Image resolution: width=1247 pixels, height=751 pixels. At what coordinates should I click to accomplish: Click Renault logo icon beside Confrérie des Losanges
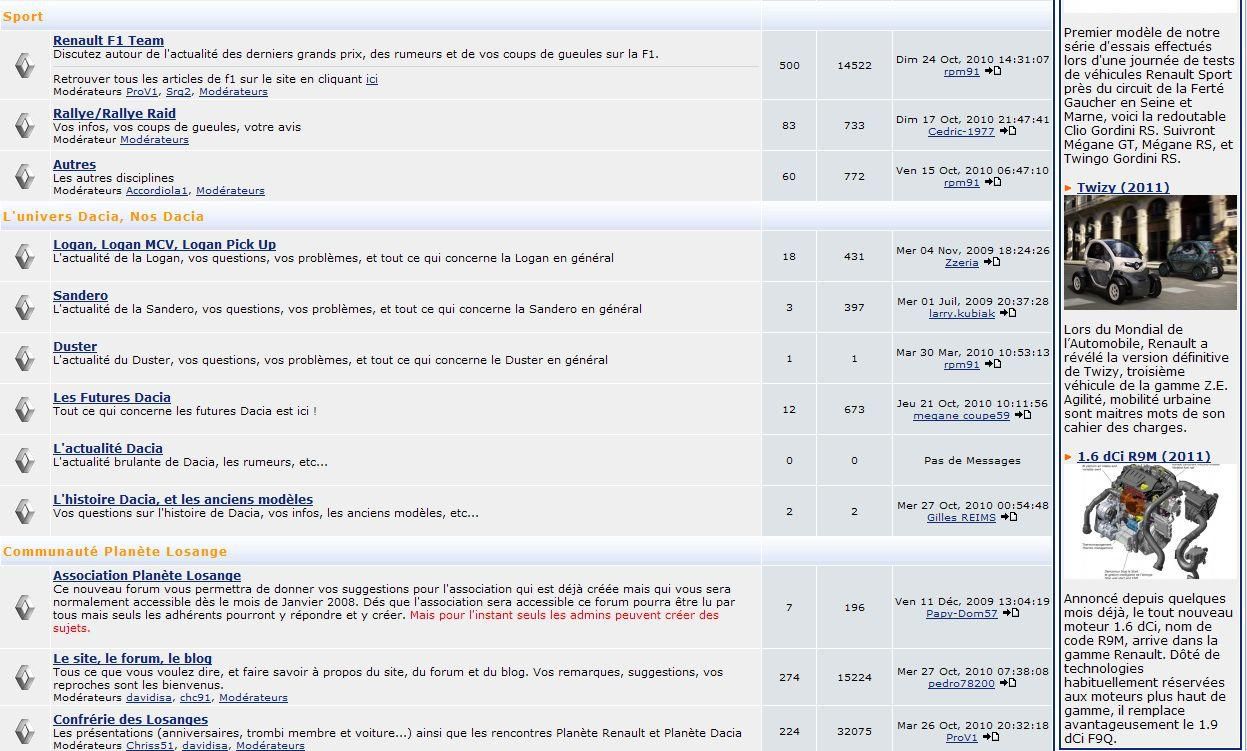pyautogui.click(x=25, y=731)
